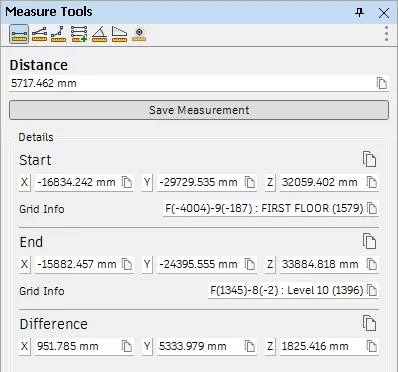Copy the Difference Z value

(372, 346)
